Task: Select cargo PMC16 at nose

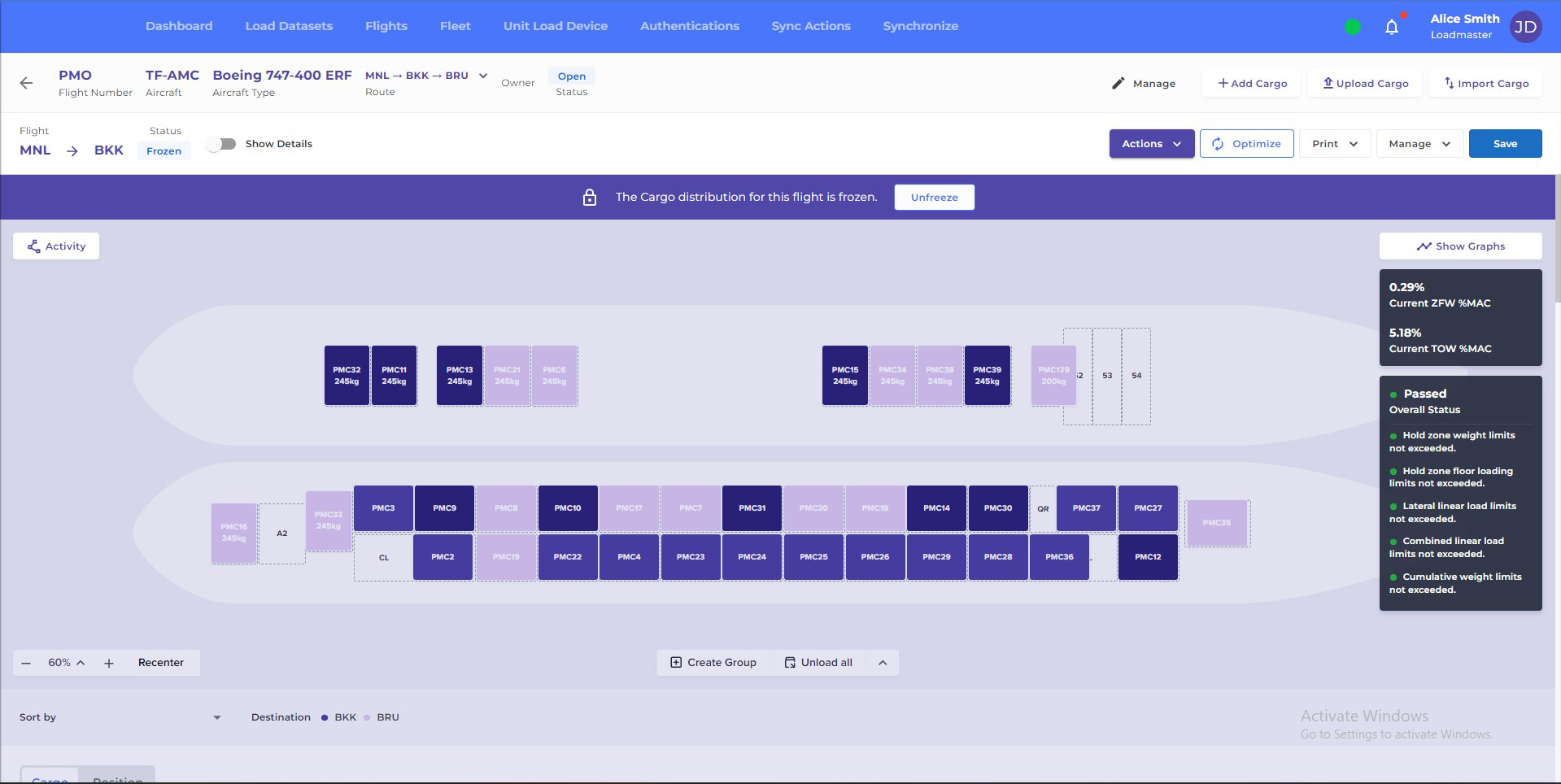Action: coord(234,534)
